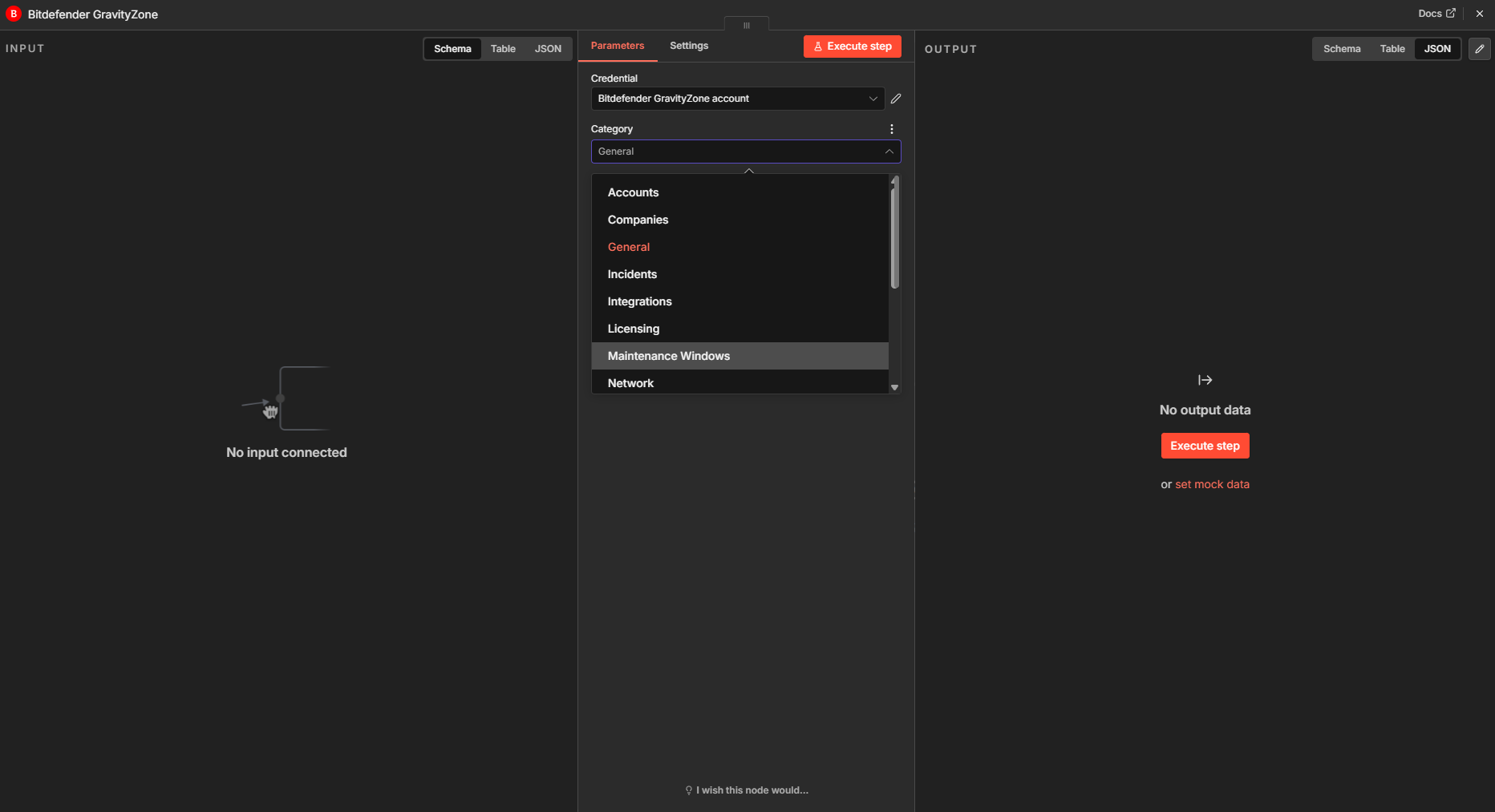This screenshot has height=812, width=1495.
Task: Select Maintenance Windows category option
Action: tap(740, 356)
